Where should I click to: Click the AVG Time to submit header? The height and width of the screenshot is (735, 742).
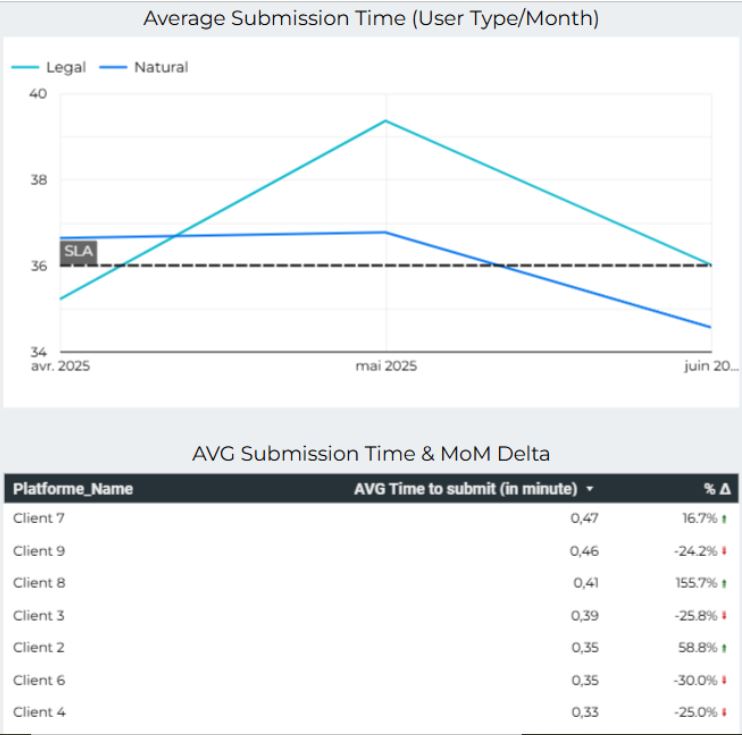click(466, 489)
